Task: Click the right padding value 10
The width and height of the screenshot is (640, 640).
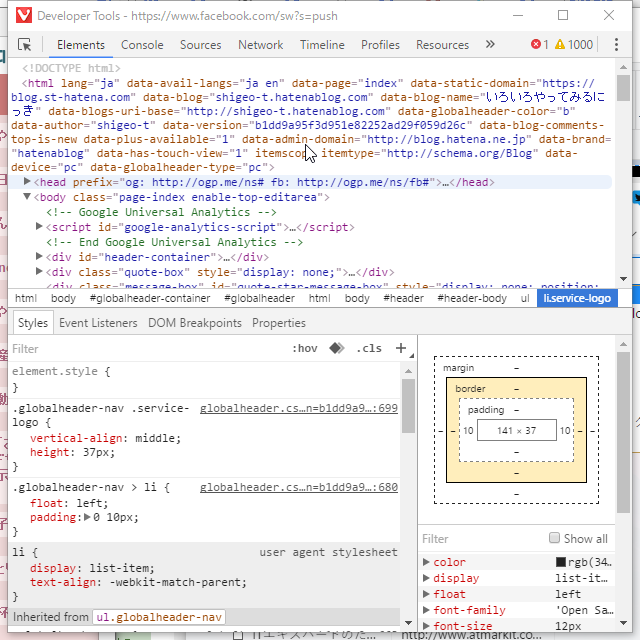Action: [x=565, y=430]
